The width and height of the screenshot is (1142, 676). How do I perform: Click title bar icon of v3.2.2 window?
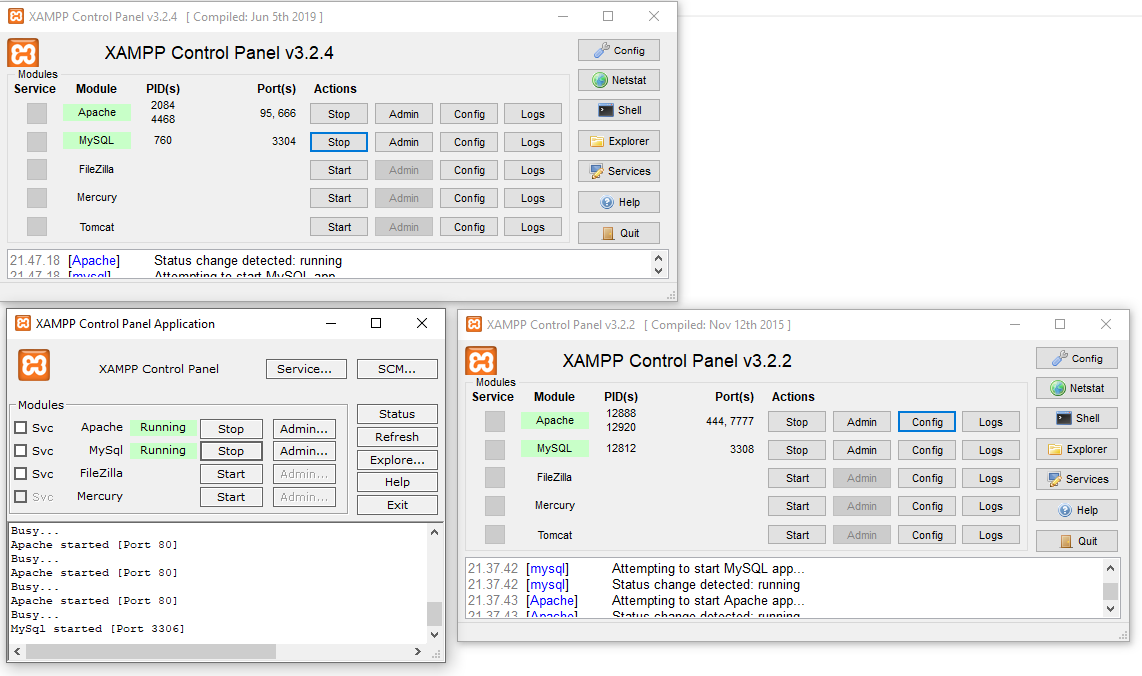[x=474, y=324]
